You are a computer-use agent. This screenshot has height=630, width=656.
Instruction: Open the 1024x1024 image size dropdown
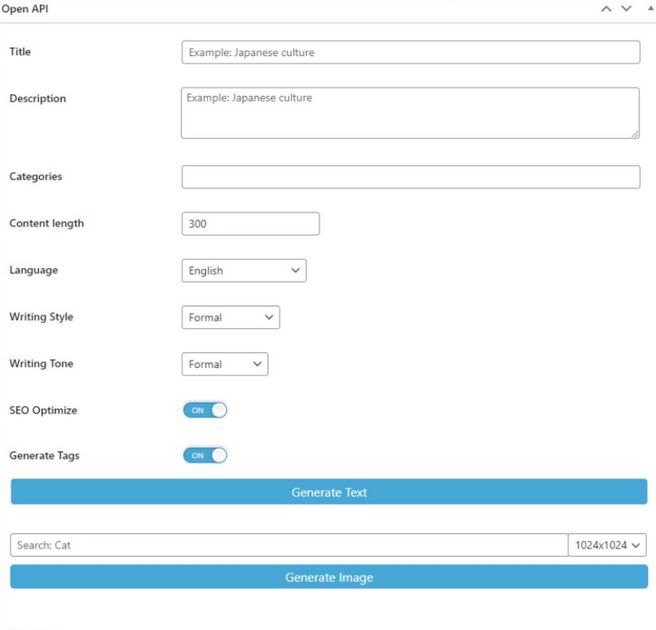tap(607, 545)
